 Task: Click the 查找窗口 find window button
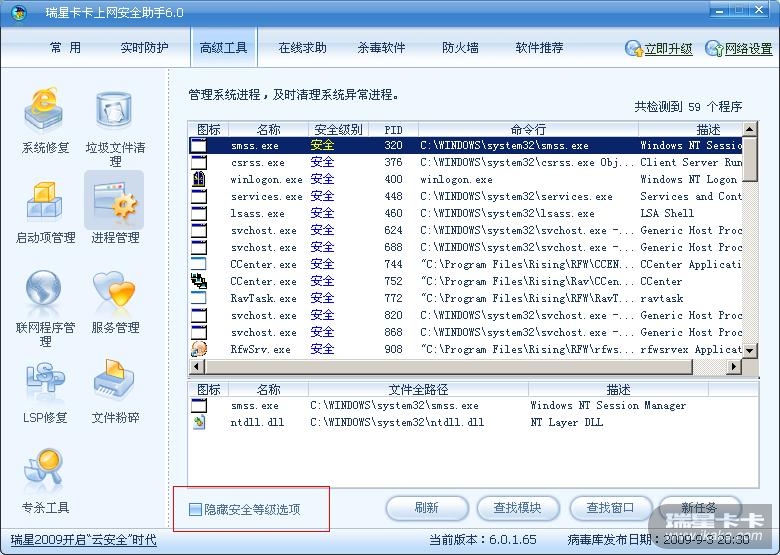click(610, 508)
